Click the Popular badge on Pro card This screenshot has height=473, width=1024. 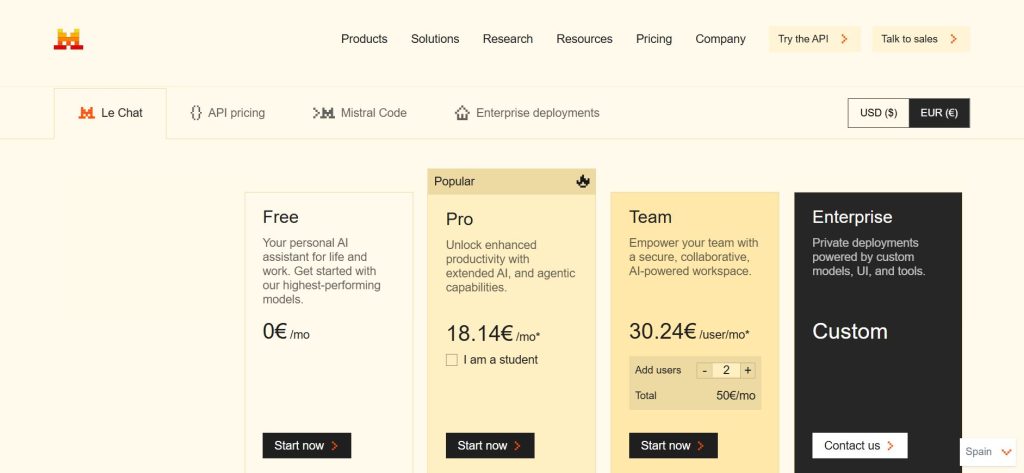[x=511, y=182]
